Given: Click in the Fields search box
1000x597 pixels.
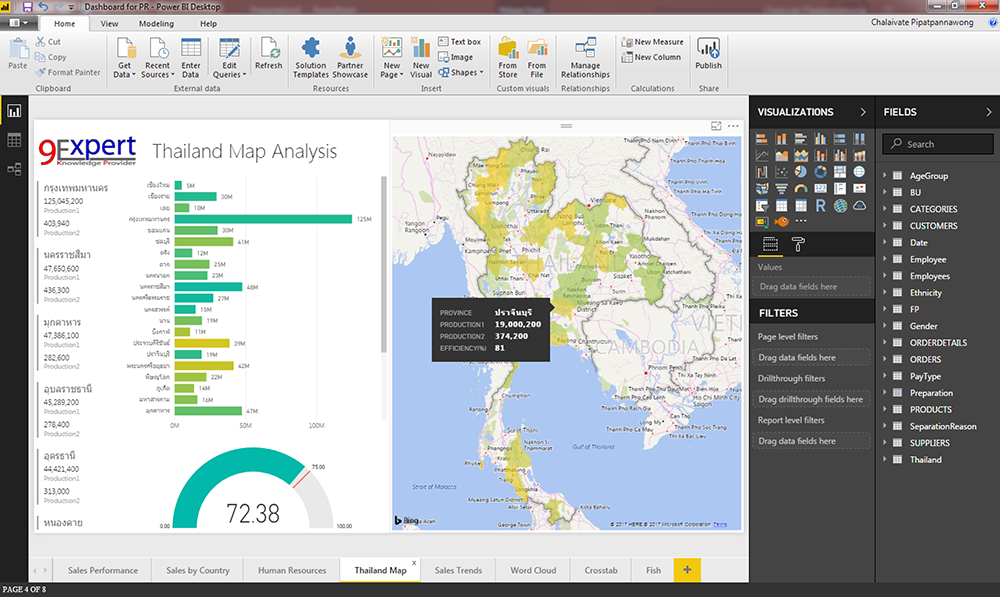Looking at the screenshot, I should click(938, 144).
